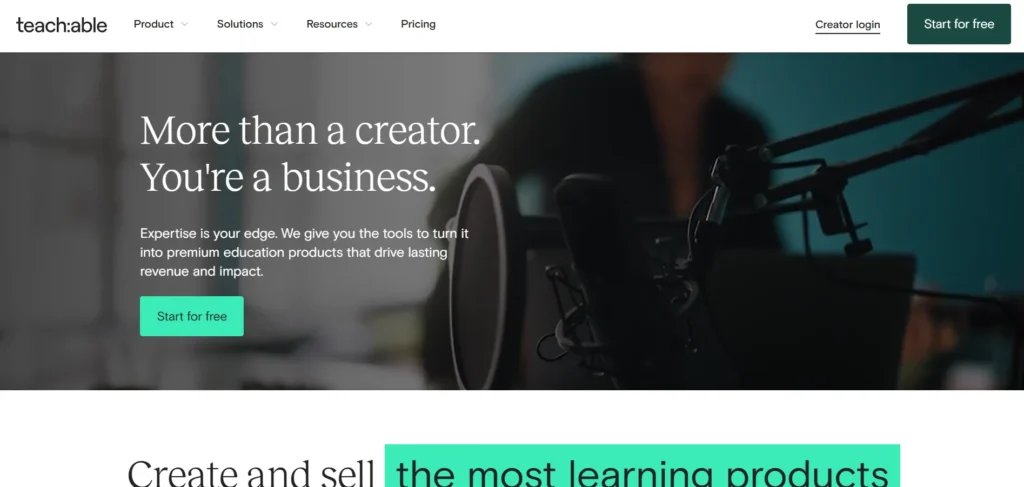Click the 'Expertise is your edge' paragraph
Screen dimensions: 1024x487
[304, 252]
